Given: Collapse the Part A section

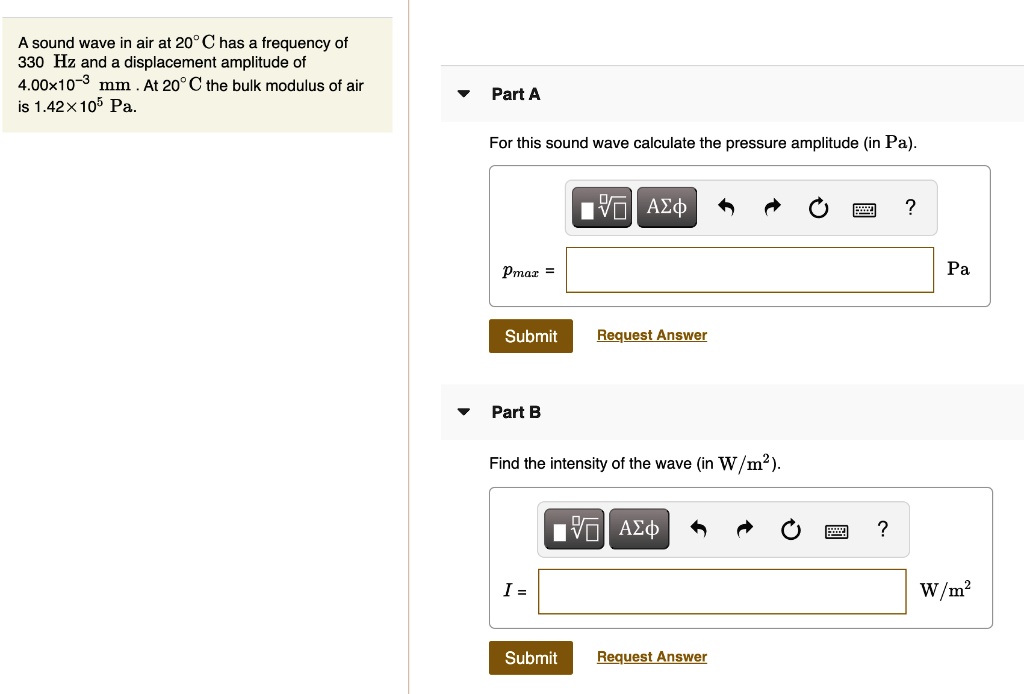Looking at the screenshot, I should [463, 94].
